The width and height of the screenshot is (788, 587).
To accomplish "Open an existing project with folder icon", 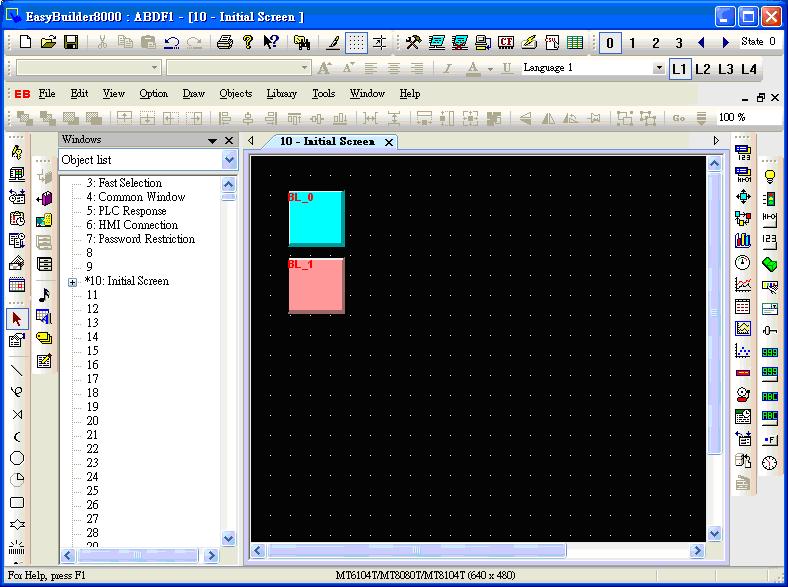I will coord(48,42).
